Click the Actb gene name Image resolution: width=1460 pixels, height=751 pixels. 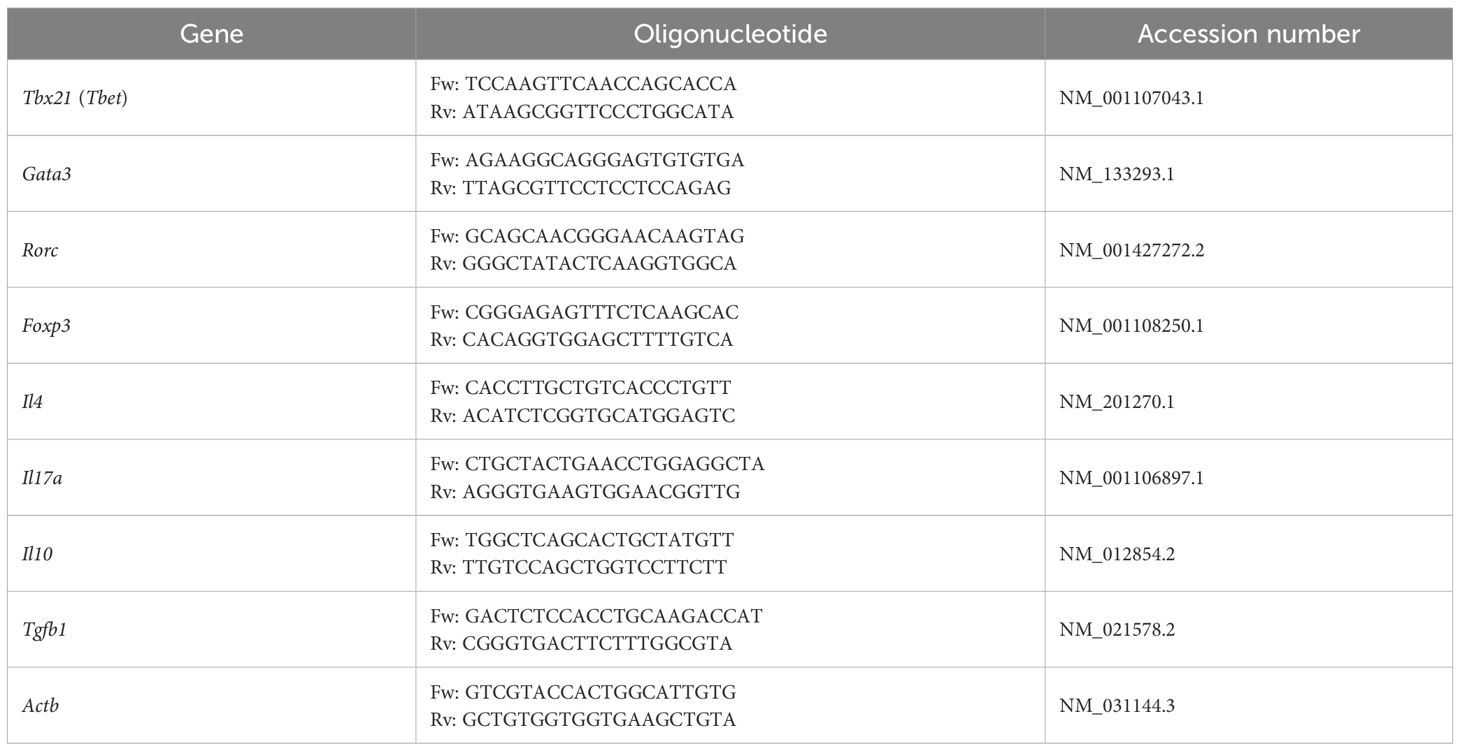40,706
